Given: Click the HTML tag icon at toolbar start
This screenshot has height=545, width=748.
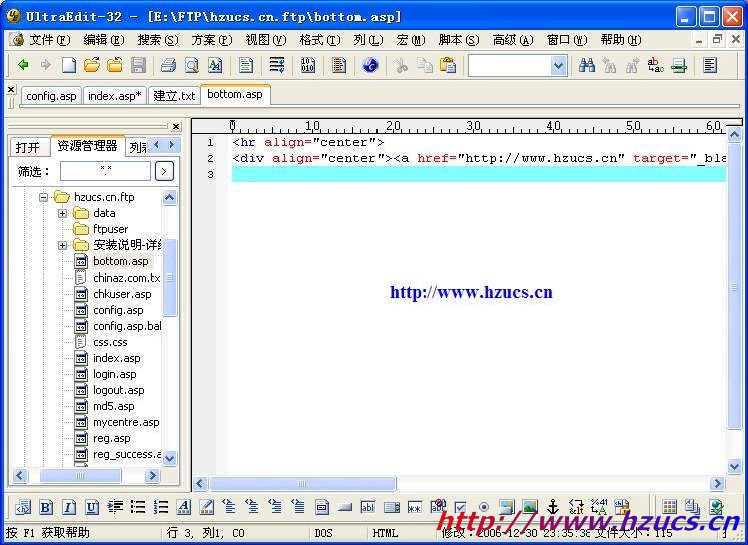Looking at the screenshot, I should click(x=22, y=507).
